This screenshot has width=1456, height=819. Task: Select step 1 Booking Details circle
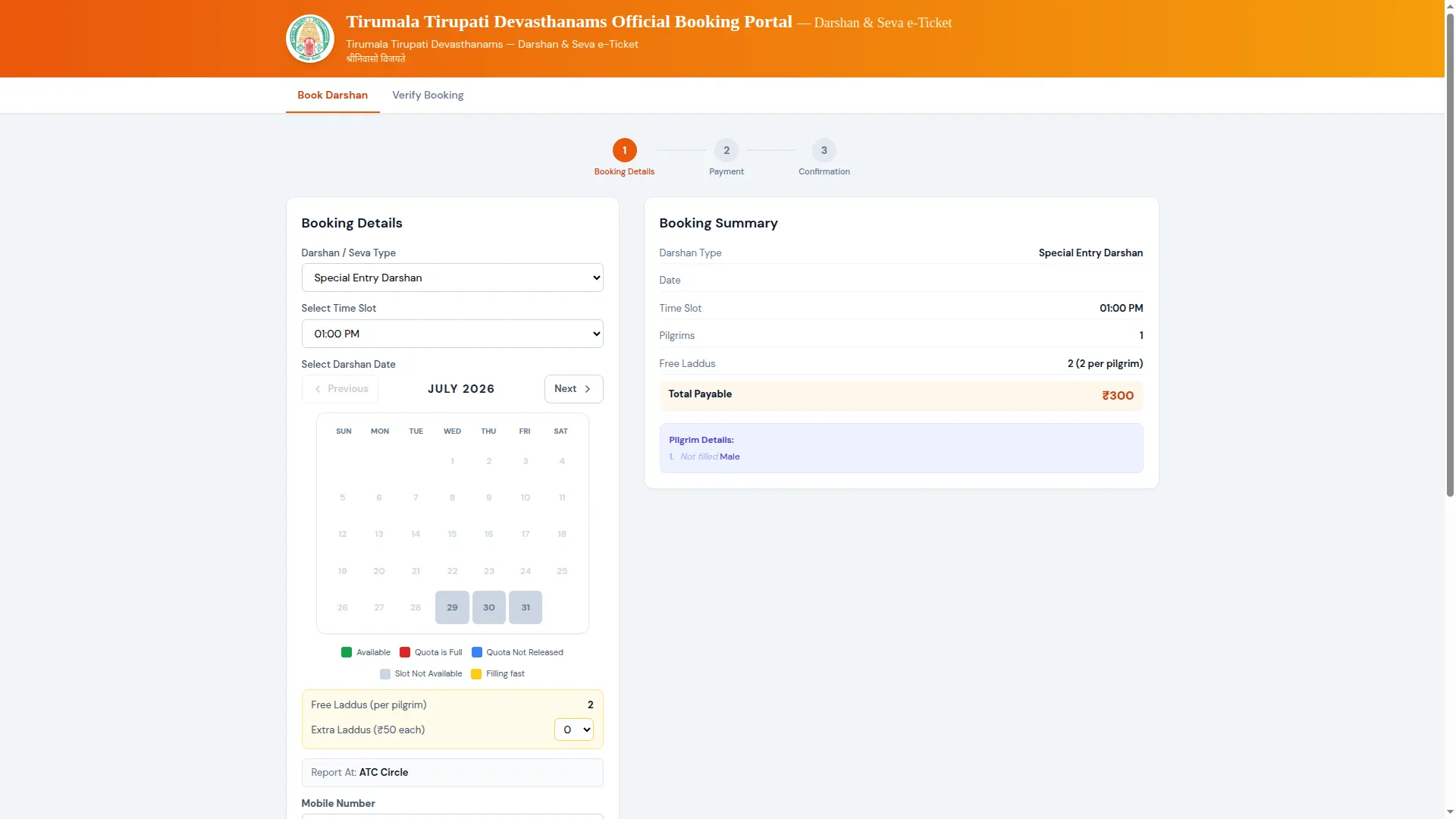624,150
